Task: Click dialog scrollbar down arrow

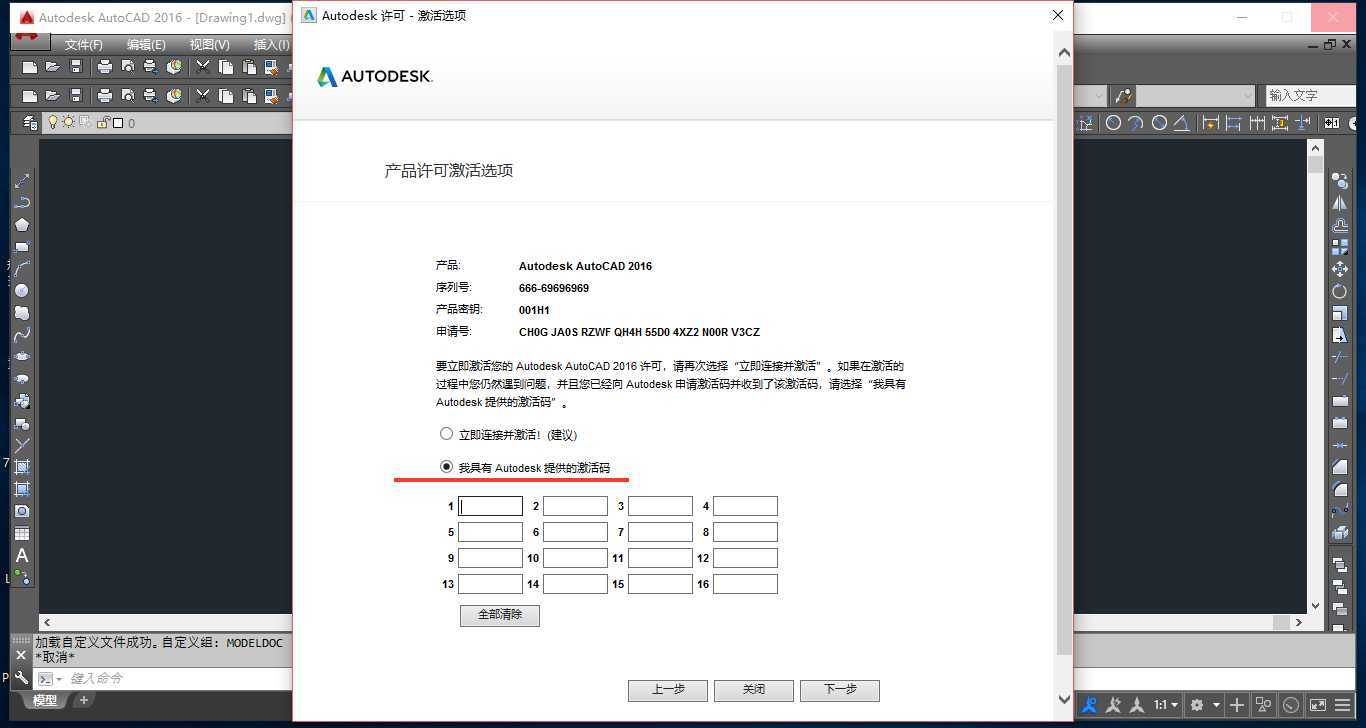Action: click(x=1064, y=699)
